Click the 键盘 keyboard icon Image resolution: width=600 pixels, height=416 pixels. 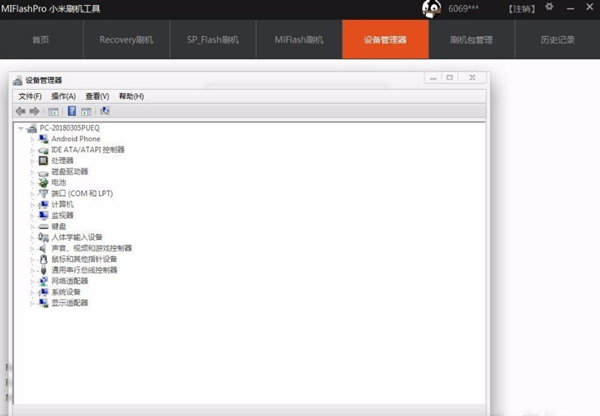[x=44, y=227]
